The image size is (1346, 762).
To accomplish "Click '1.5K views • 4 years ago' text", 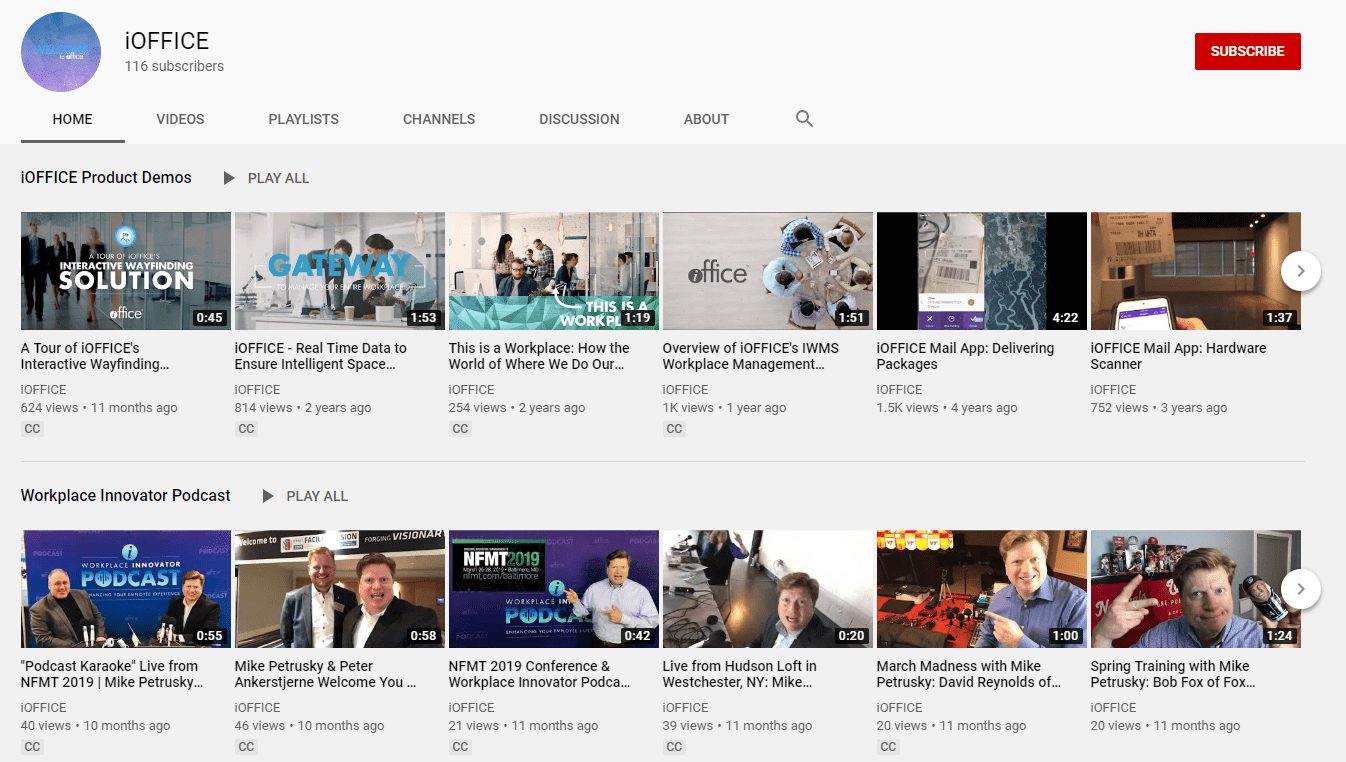I will tap(947, 408).
